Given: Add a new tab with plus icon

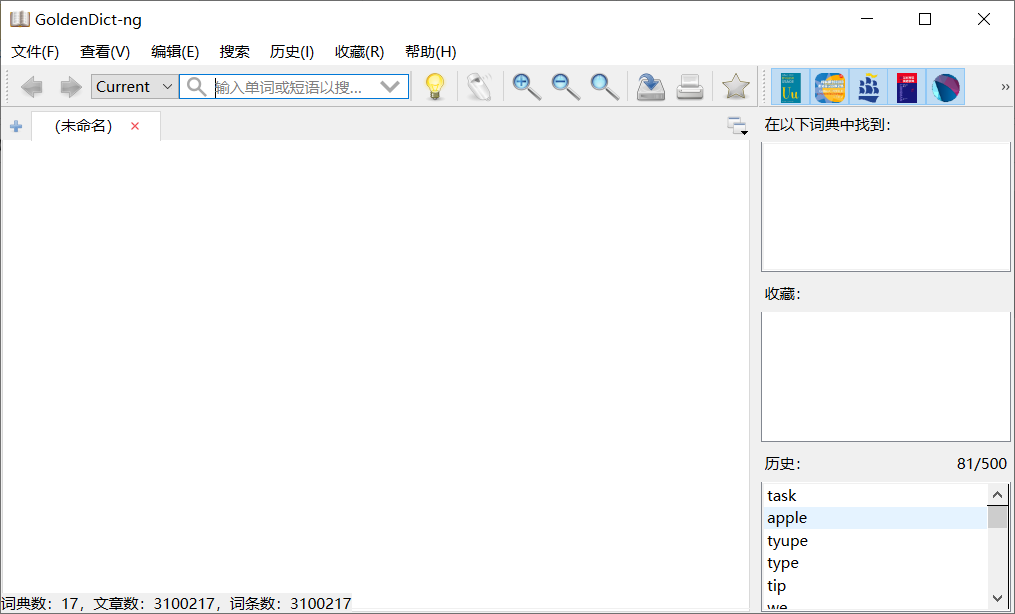Looking at the screenshot, I should pos(16,126).
